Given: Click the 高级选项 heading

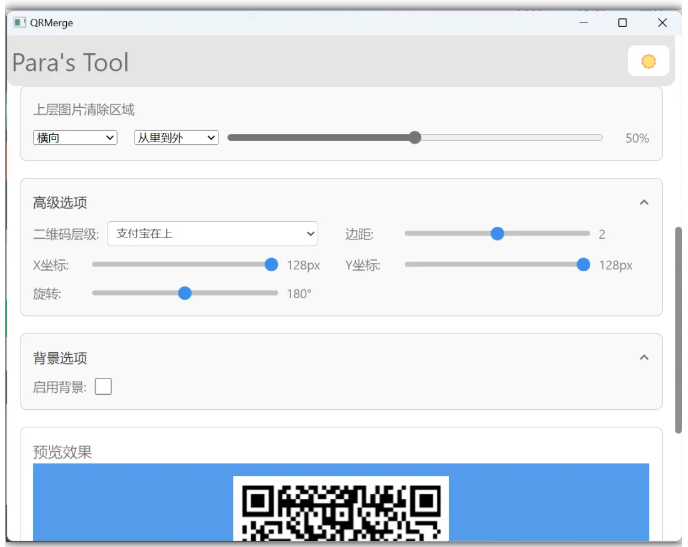Looking at the screenshot, I should pyautogui.click(x=60, y=203).
